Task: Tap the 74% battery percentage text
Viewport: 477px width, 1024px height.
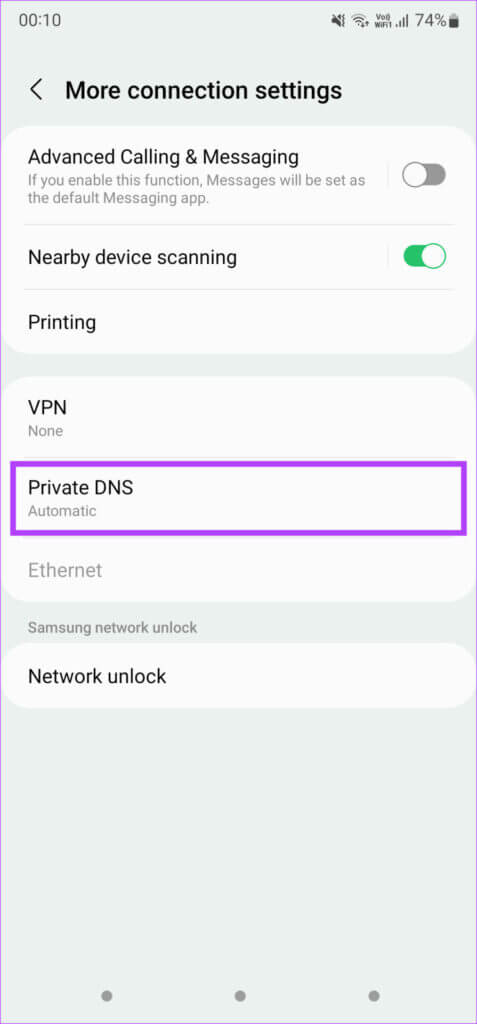Action: [x=431, y=21]
